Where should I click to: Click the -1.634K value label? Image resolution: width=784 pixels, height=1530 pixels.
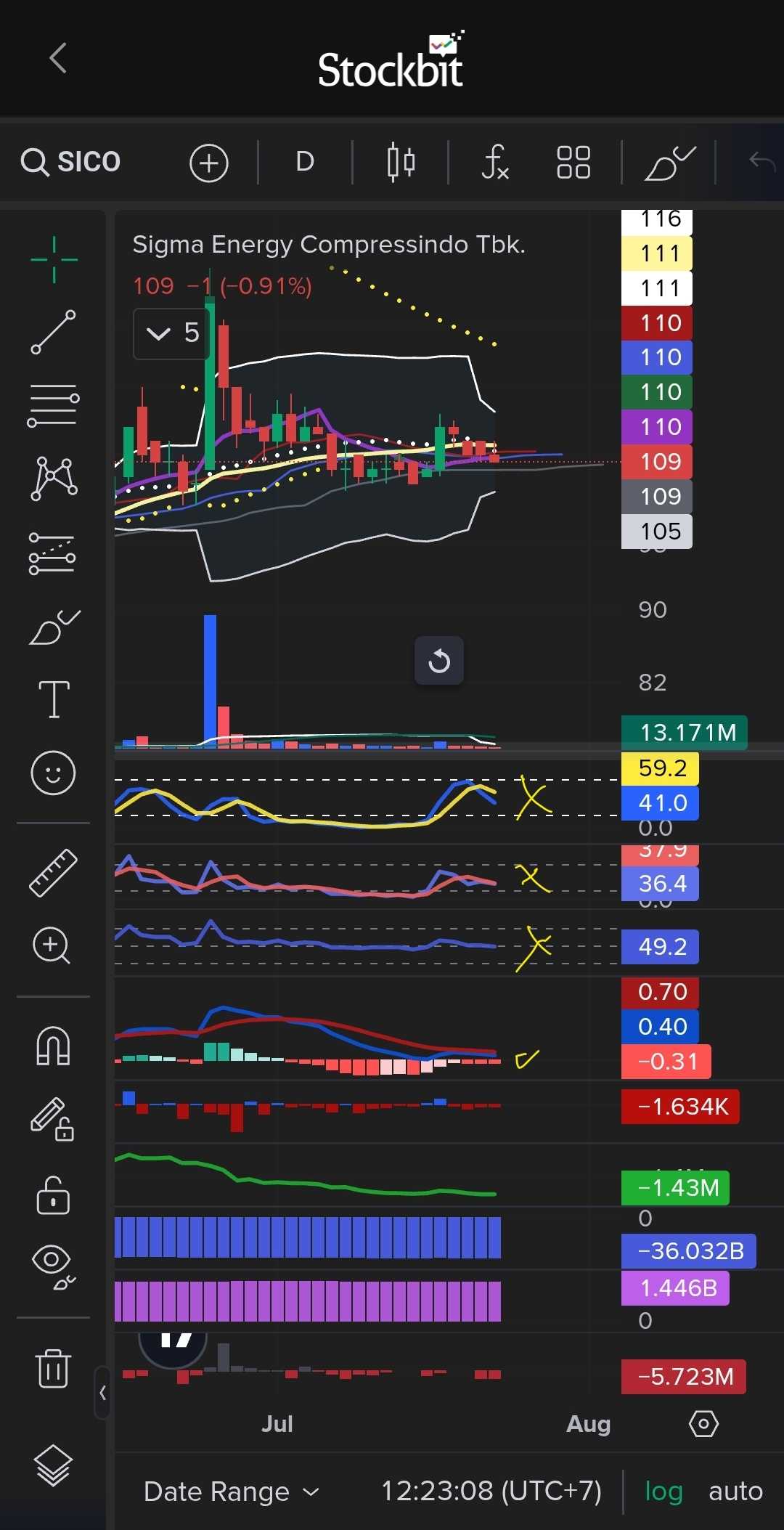(x=681, y=1107)
